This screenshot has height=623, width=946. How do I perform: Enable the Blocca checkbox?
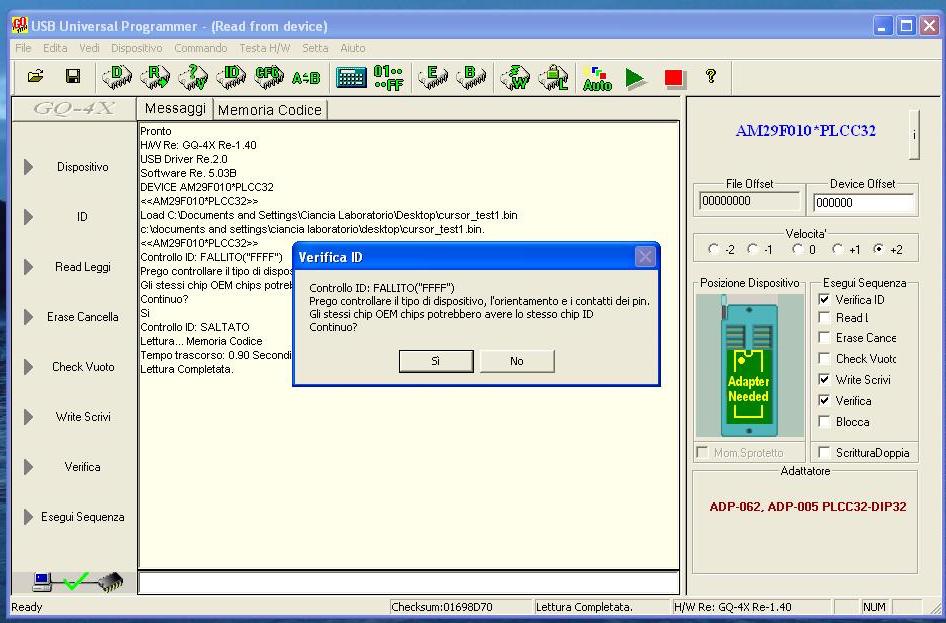click(824, 422)
